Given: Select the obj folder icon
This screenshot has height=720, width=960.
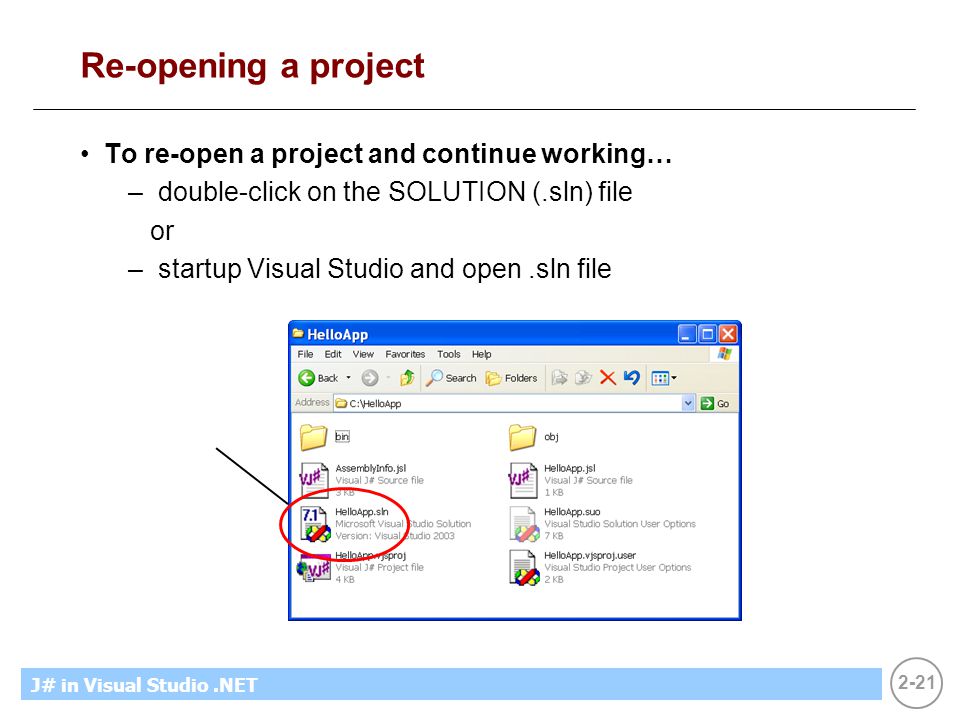Looking at the screenshot, I should (522, 437).
